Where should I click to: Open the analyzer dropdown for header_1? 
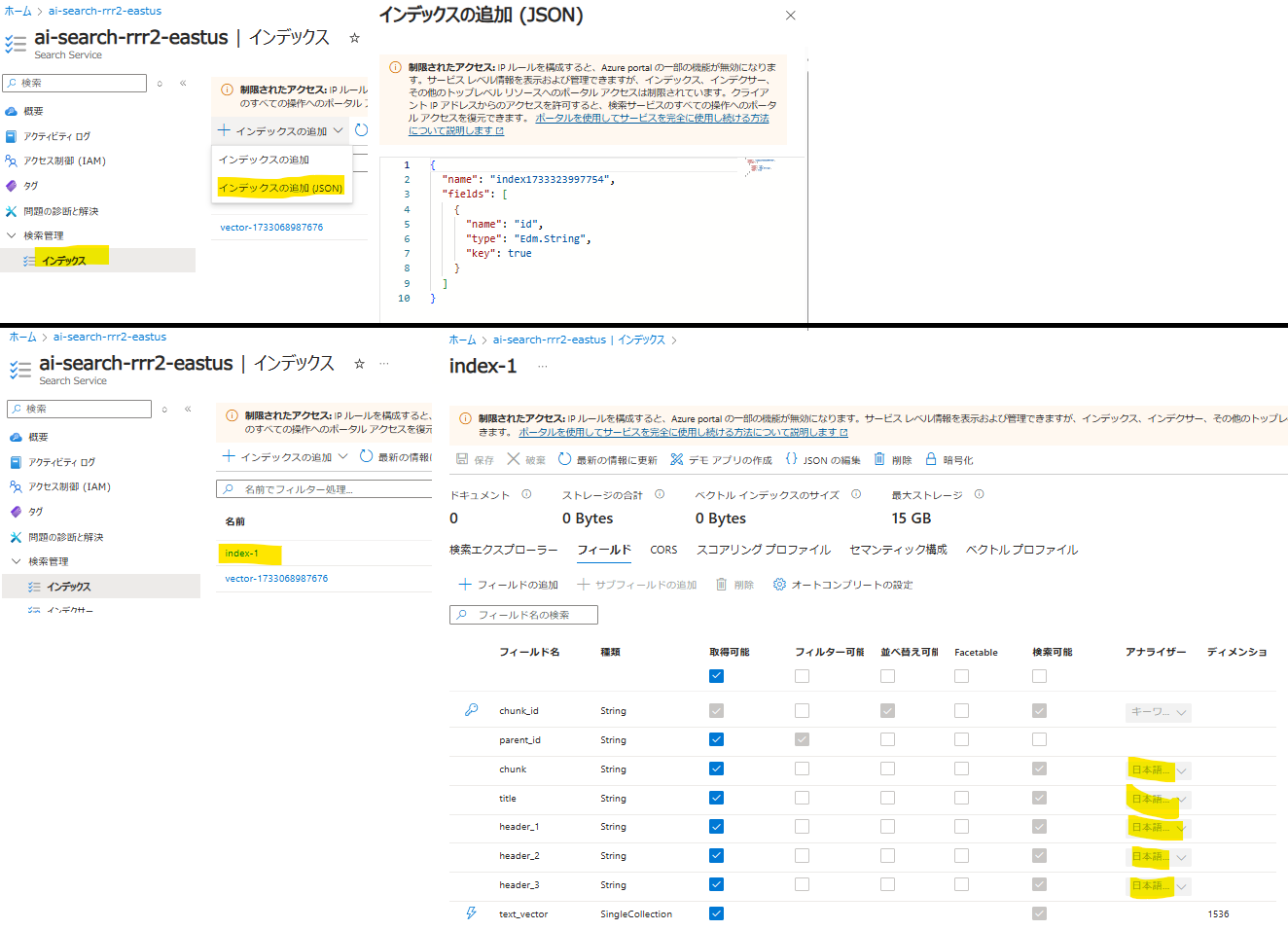[x=1159, y=829]
